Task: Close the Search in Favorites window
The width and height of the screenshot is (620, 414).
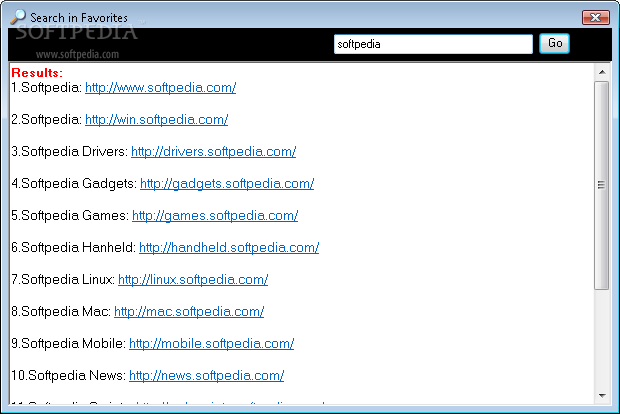Action: pyautogui.click(x=595, y=17)
